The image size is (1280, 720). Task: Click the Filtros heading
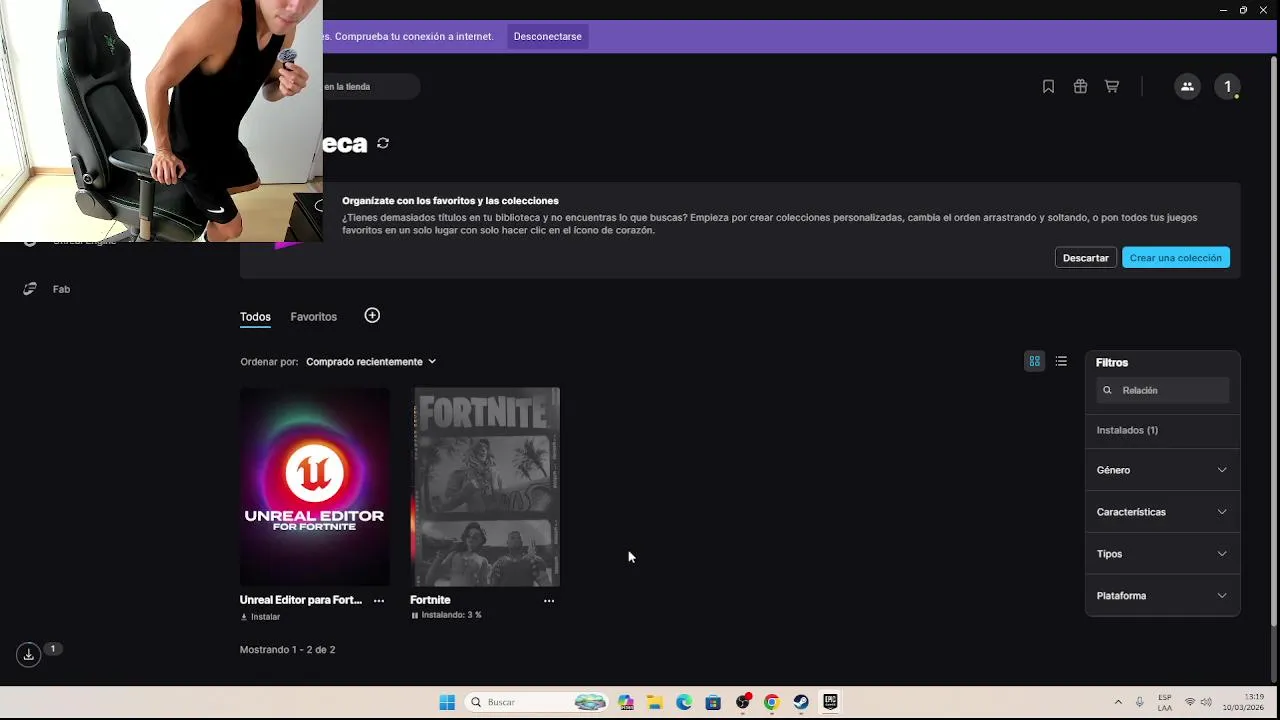[x=1112, y=363]
